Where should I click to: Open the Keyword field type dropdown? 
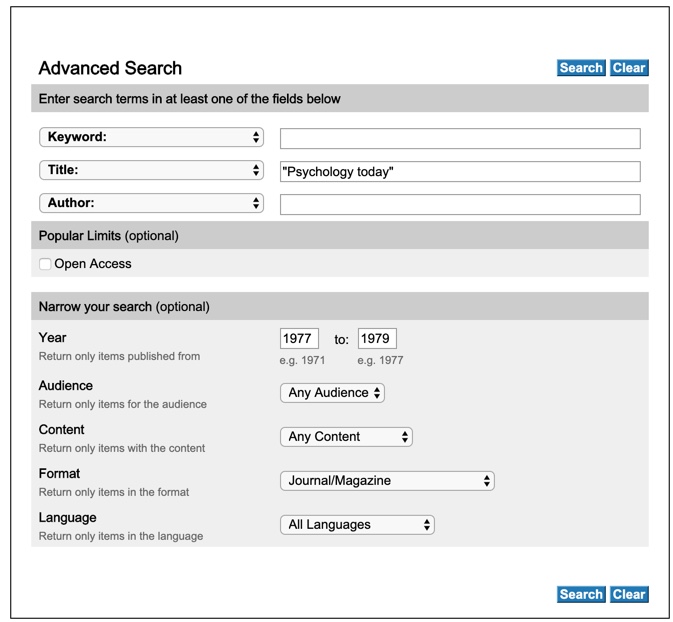(x=151, y=137)
